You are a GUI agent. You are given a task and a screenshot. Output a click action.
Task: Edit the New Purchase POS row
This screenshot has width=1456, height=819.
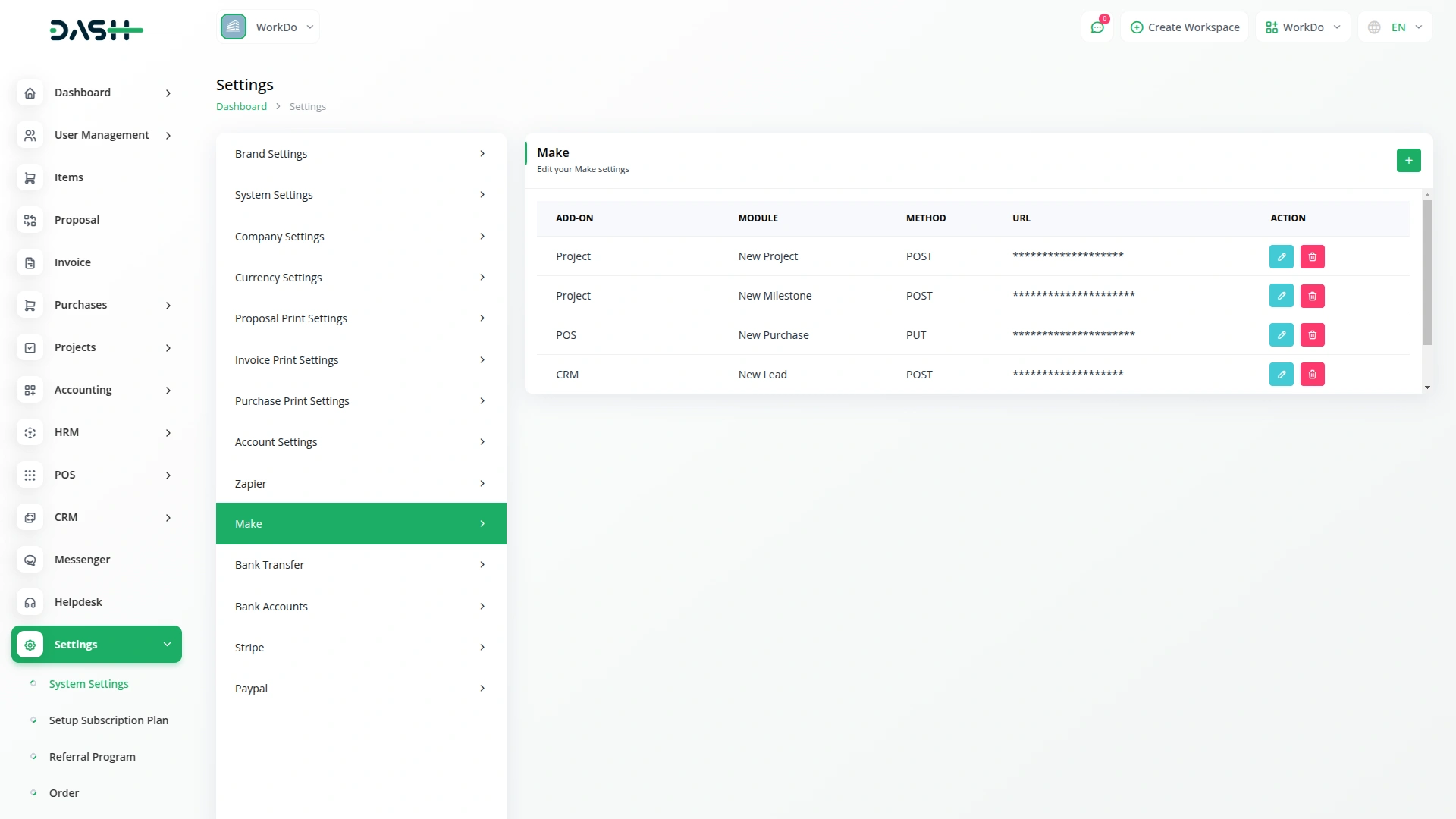point(1281,335)
